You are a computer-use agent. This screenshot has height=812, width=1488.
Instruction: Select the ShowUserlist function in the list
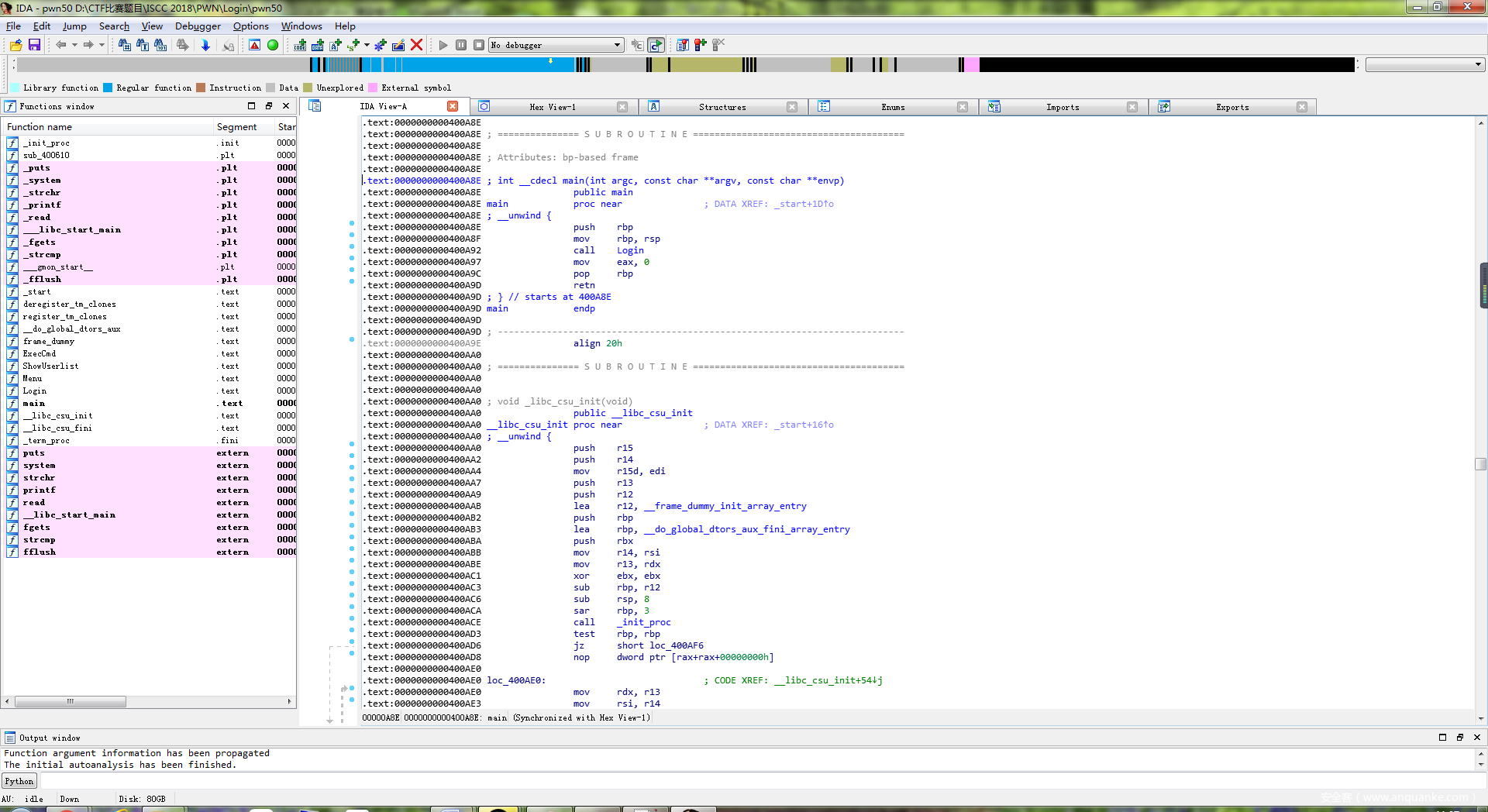click(50, 366)
